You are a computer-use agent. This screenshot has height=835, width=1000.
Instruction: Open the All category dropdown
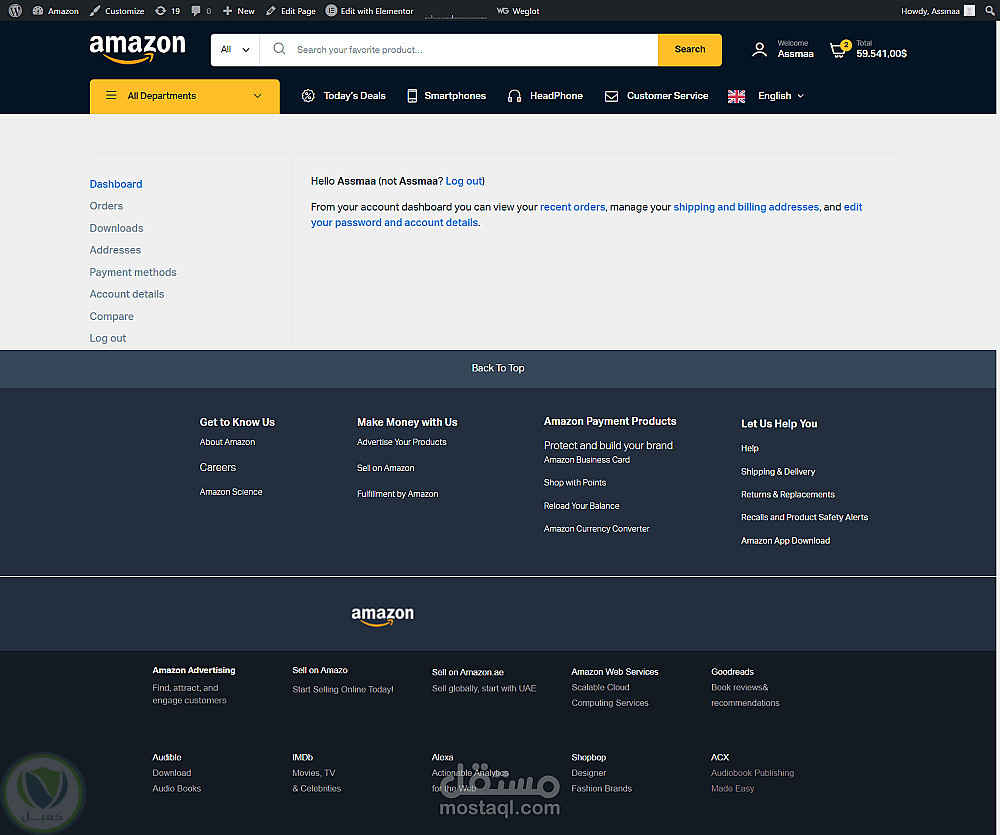click(x=235, y=50)
